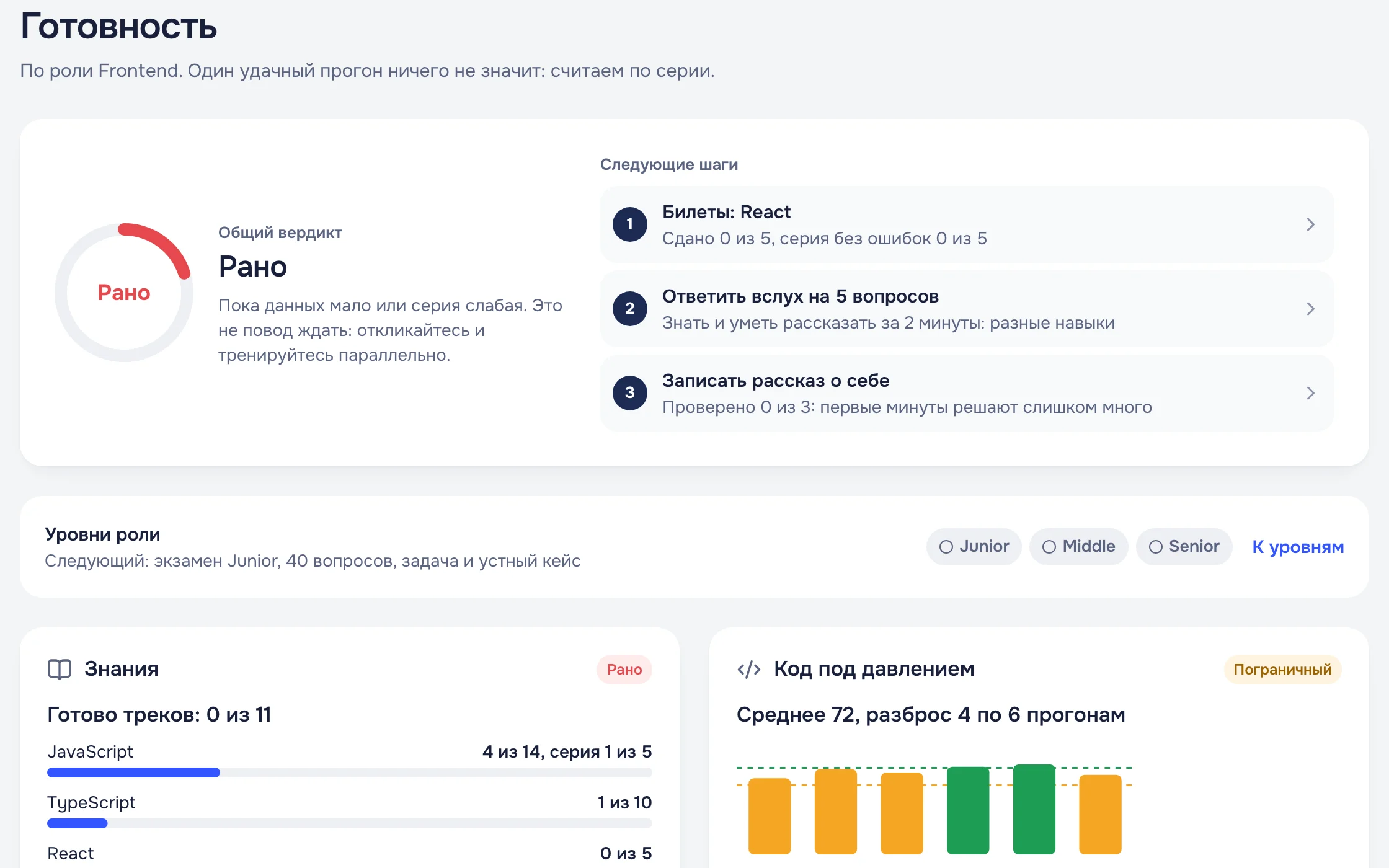Click the Пограничный status badge

pyautogui.click(x=1282, y=670)
